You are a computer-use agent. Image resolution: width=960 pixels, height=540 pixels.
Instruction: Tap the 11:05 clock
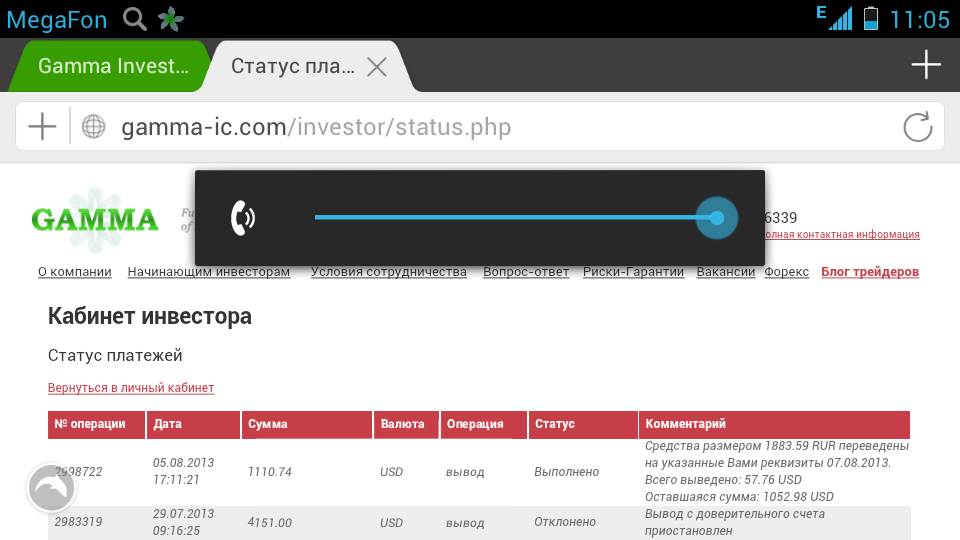[920, 20]
